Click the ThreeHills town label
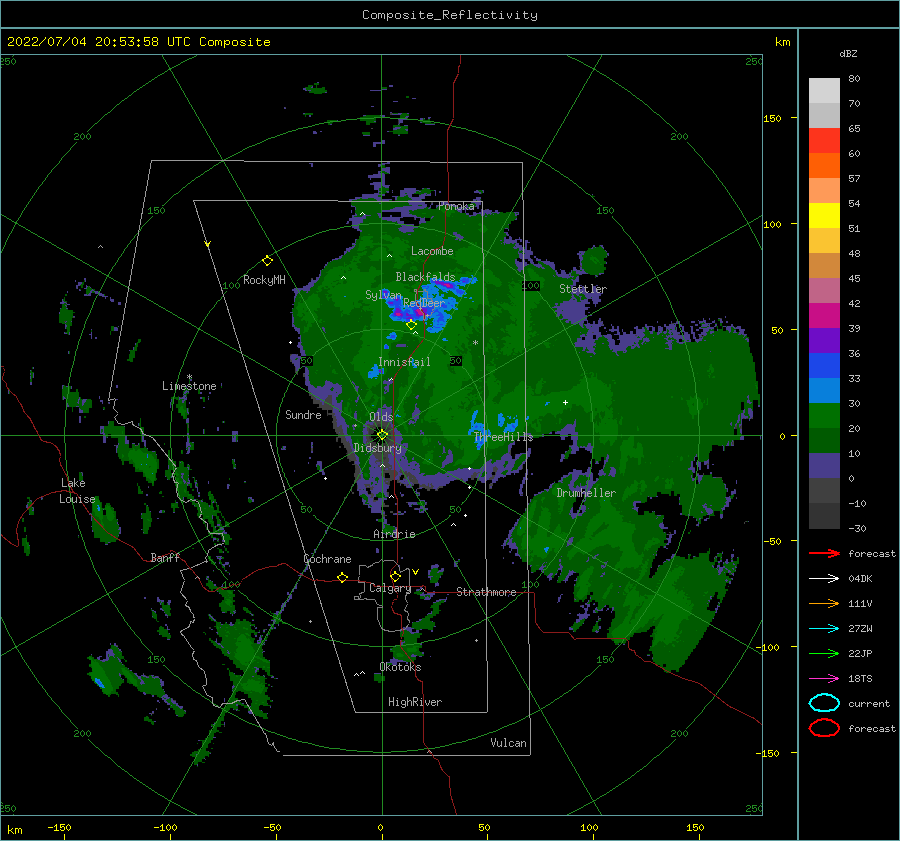 (503, 437)
